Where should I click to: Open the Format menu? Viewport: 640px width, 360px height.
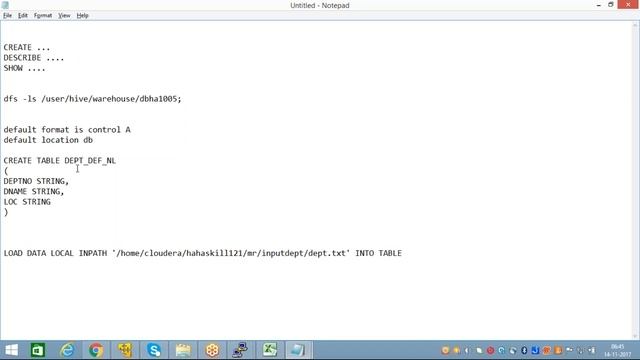pyautogui.click(x=43, y=16)
